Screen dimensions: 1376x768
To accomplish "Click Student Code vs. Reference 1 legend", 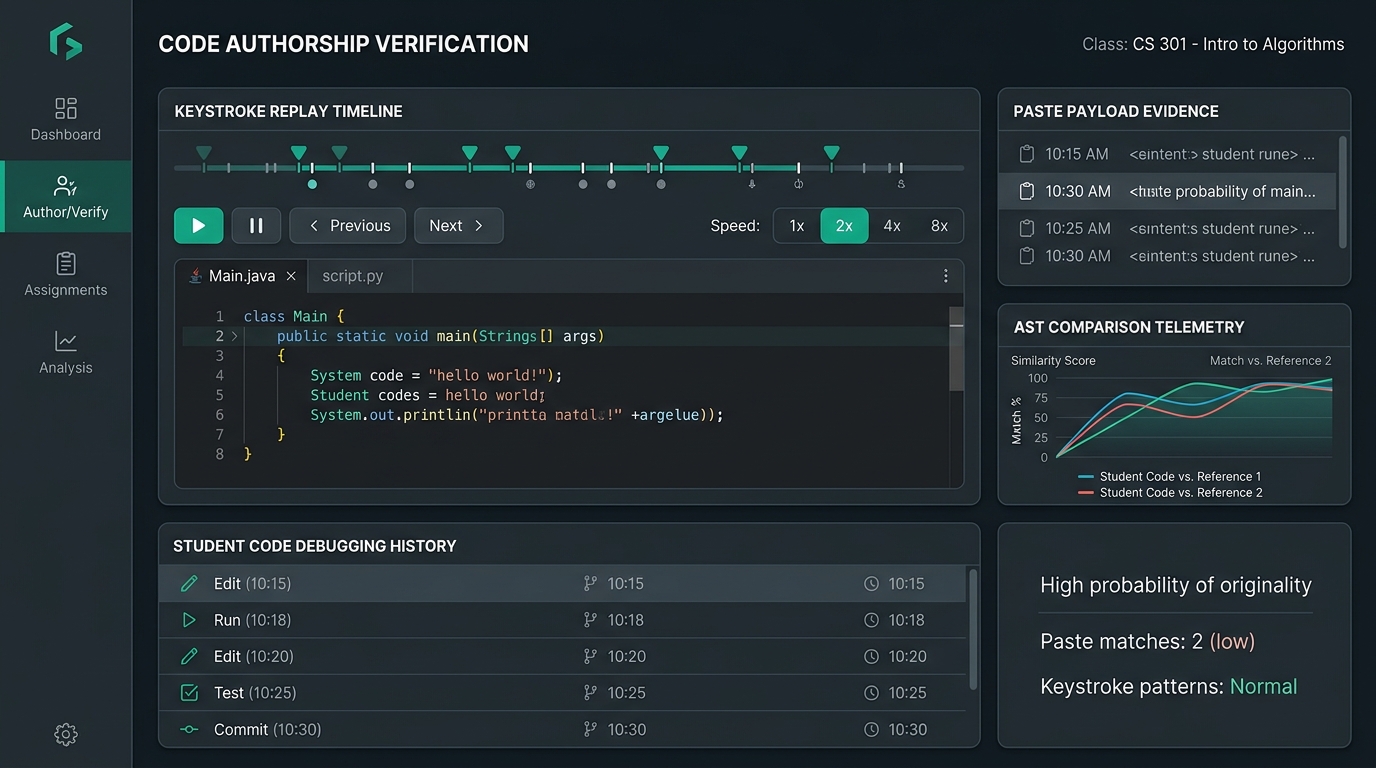I will (x=1170, y=476).
